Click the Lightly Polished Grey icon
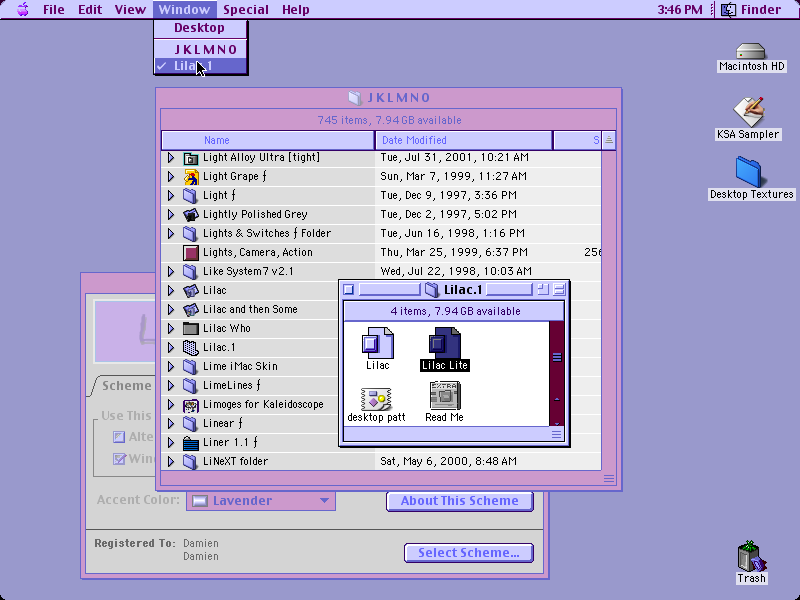800x600 pixels. click(190, 215)
